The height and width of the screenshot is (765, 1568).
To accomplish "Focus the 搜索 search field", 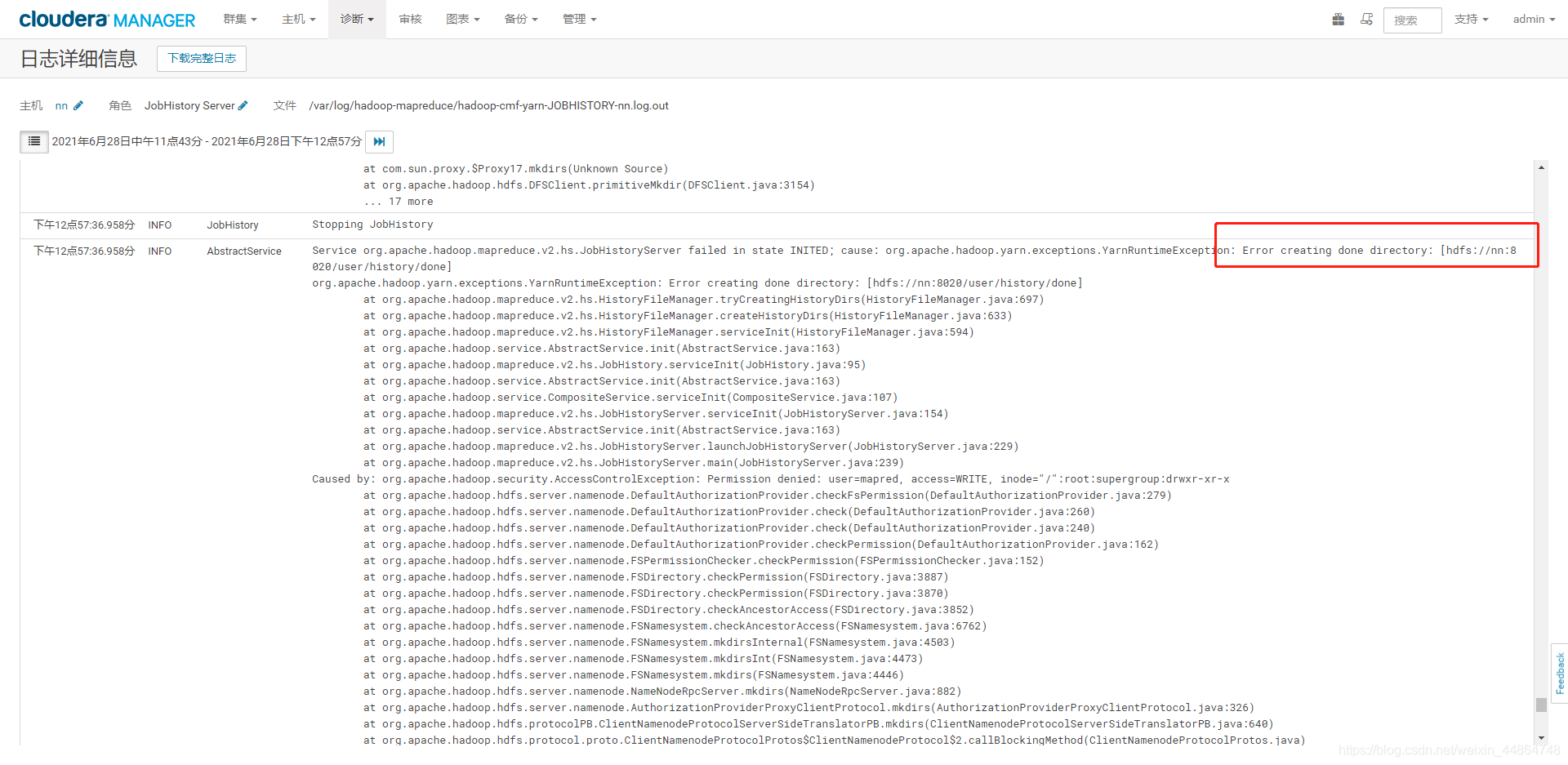I will pyautogui.click(x=1413, y=20).
